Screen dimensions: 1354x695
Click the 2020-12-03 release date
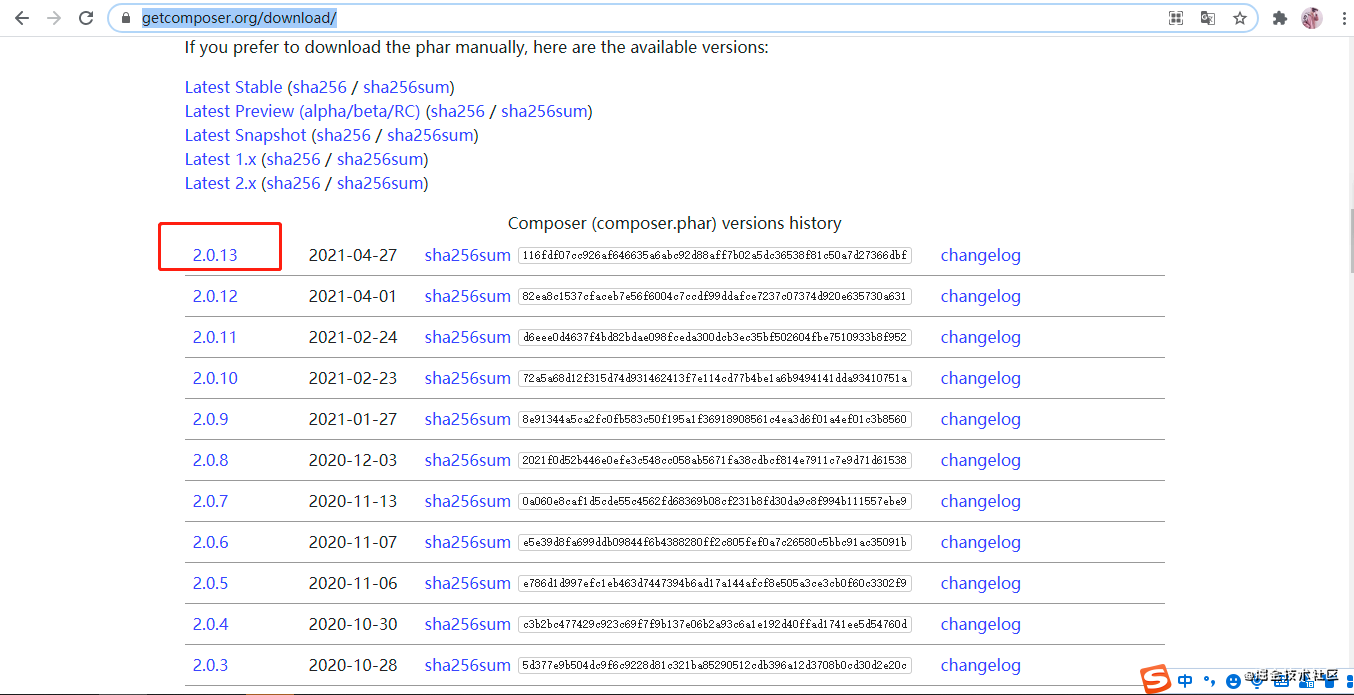tap(353, 460)
